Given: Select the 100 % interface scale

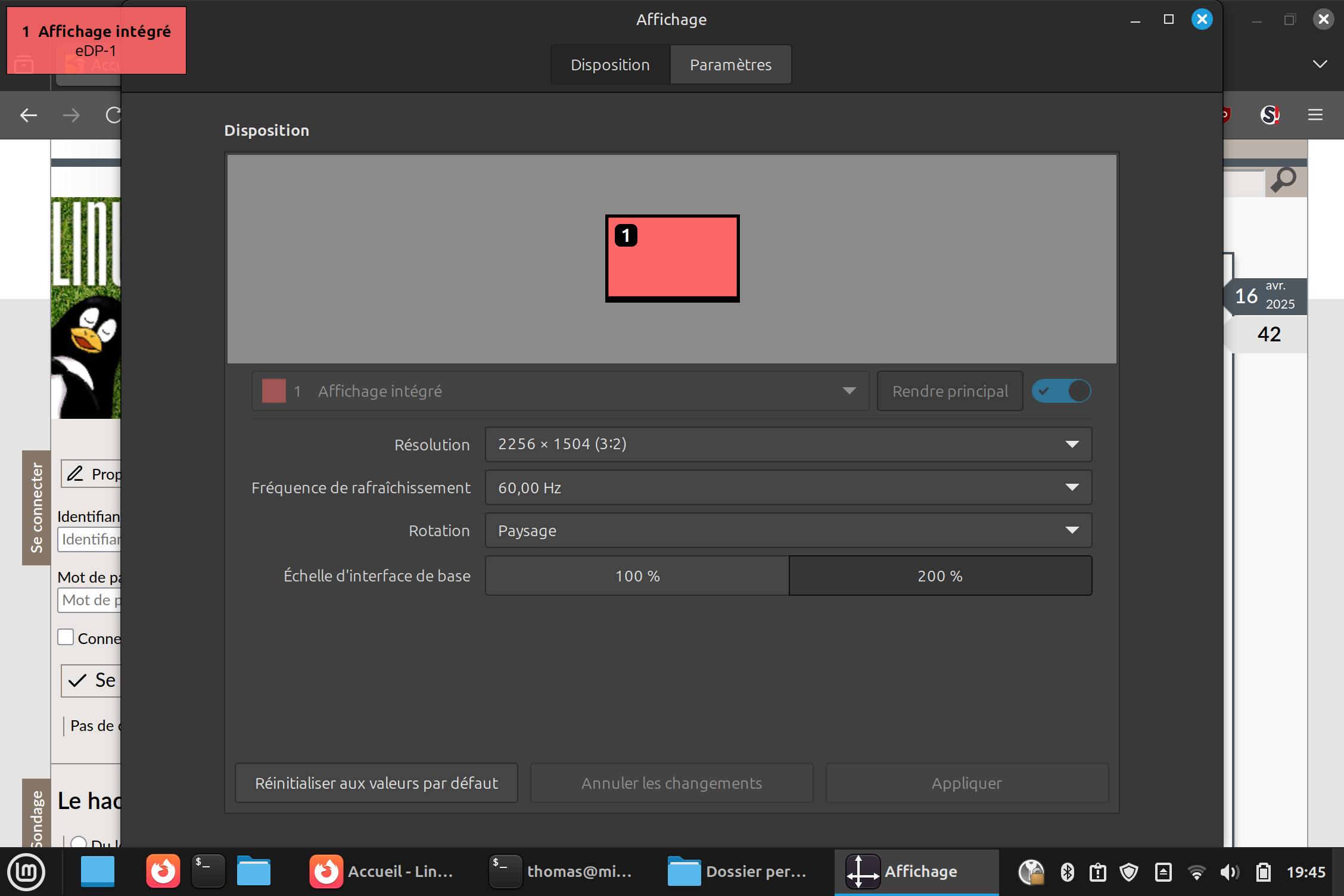Looking at the screenshot, I should 637,575.
